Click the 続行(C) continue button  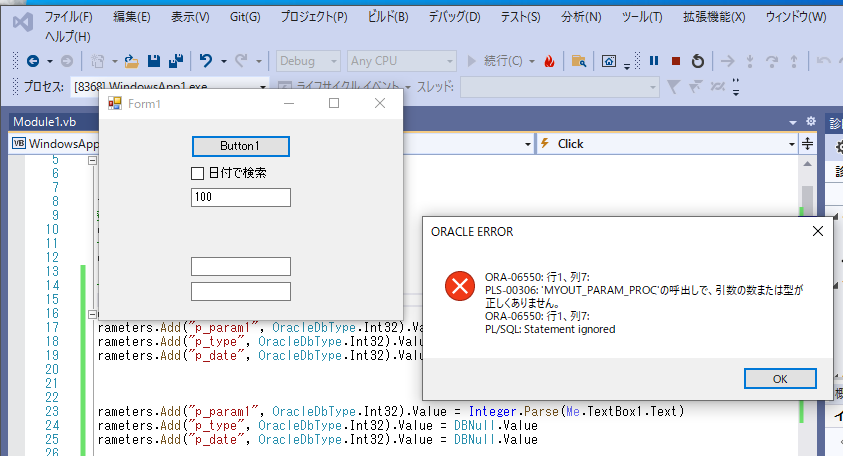500,61
